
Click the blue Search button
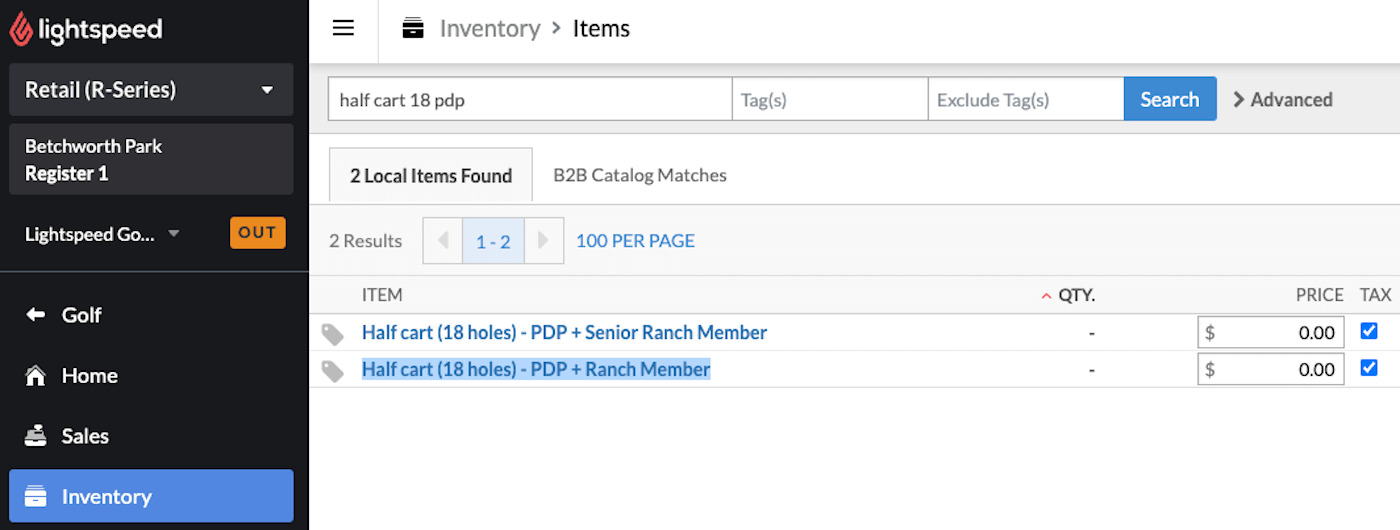click(1170, 99)
